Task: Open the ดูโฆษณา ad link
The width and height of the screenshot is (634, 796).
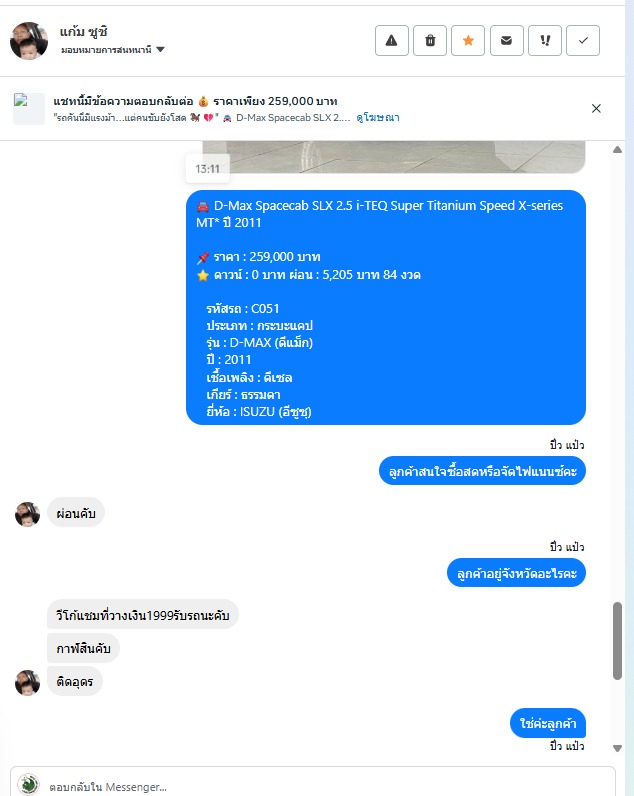Action: pyautogui.click(x=378, y=118)
